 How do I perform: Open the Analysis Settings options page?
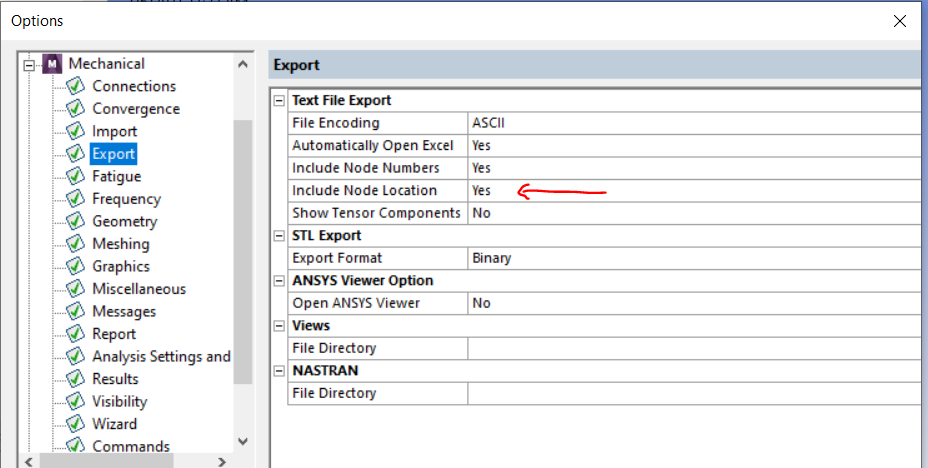click(160, 356)
